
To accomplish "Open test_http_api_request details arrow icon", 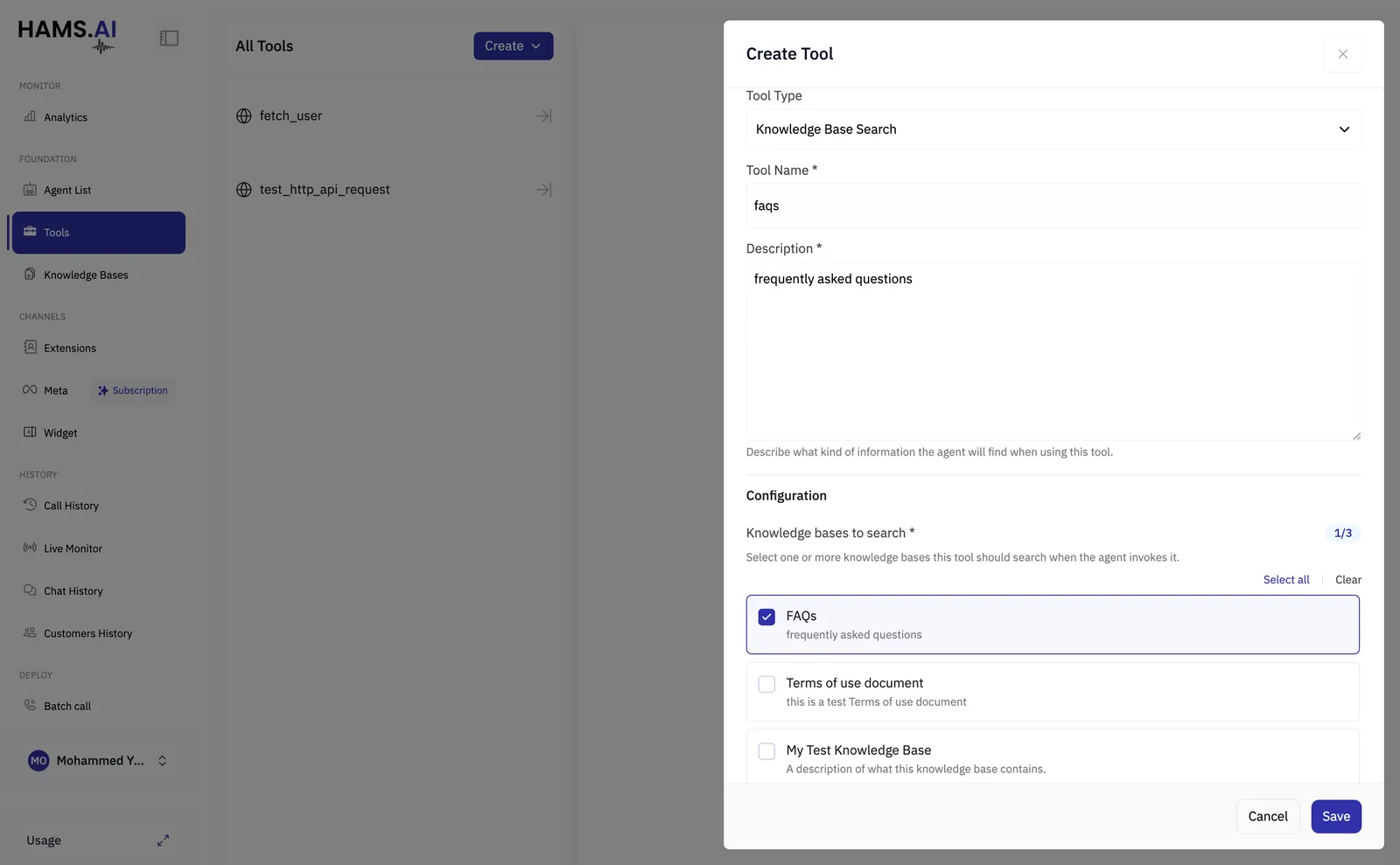I will tap(544, 190).
